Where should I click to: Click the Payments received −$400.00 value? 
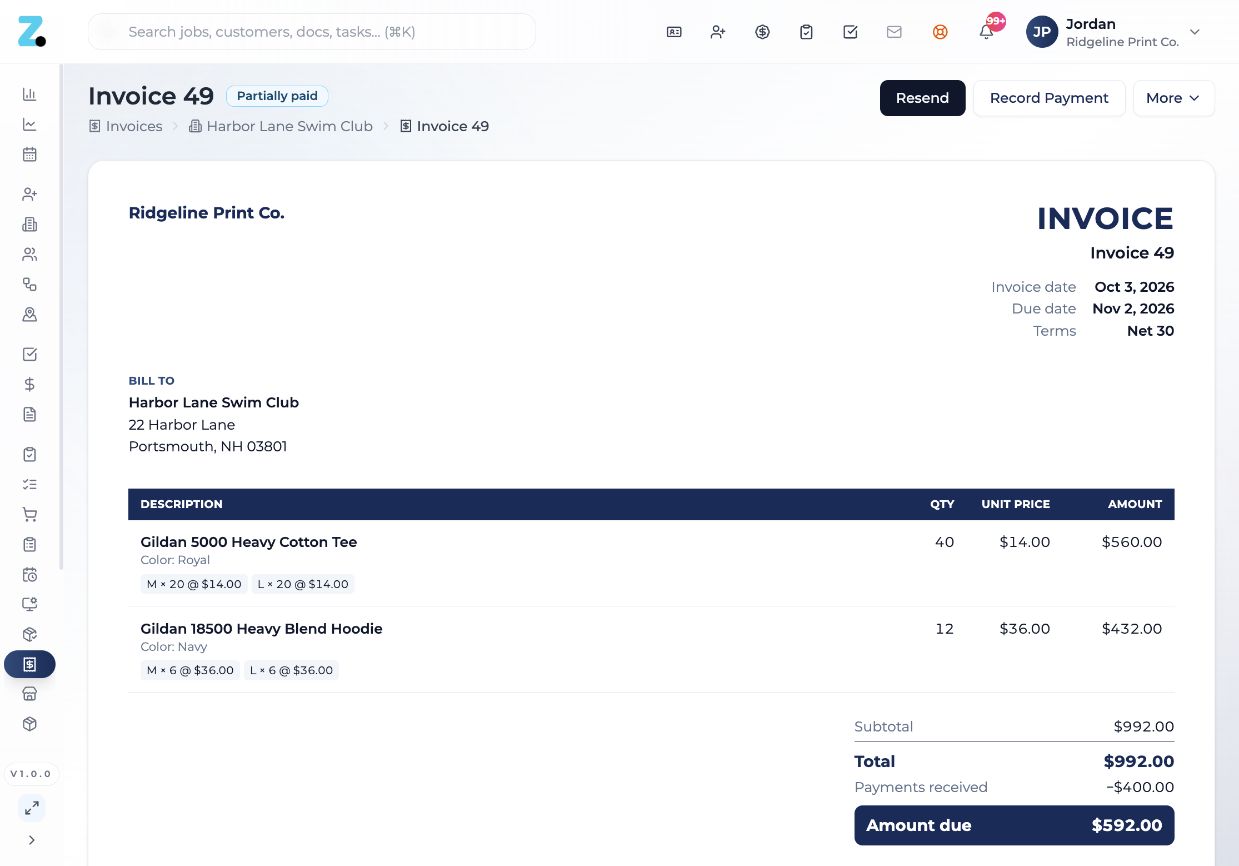point(1140,787)
